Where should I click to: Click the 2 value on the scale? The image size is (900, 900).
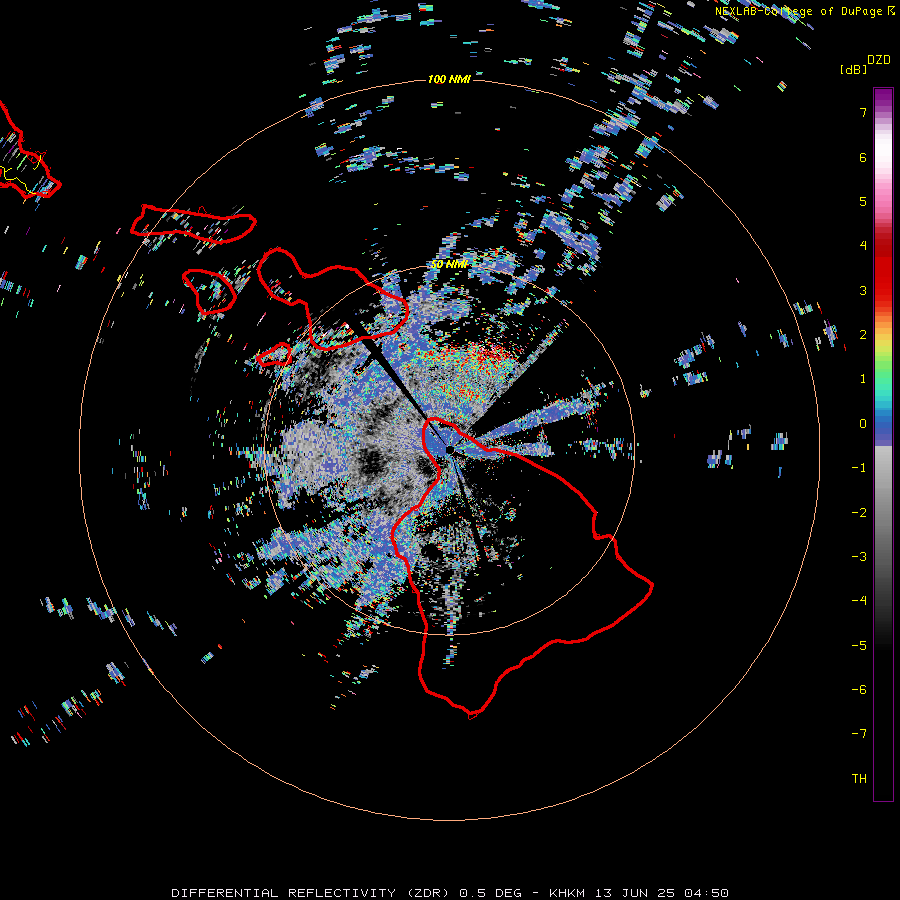tap(863, 335)
